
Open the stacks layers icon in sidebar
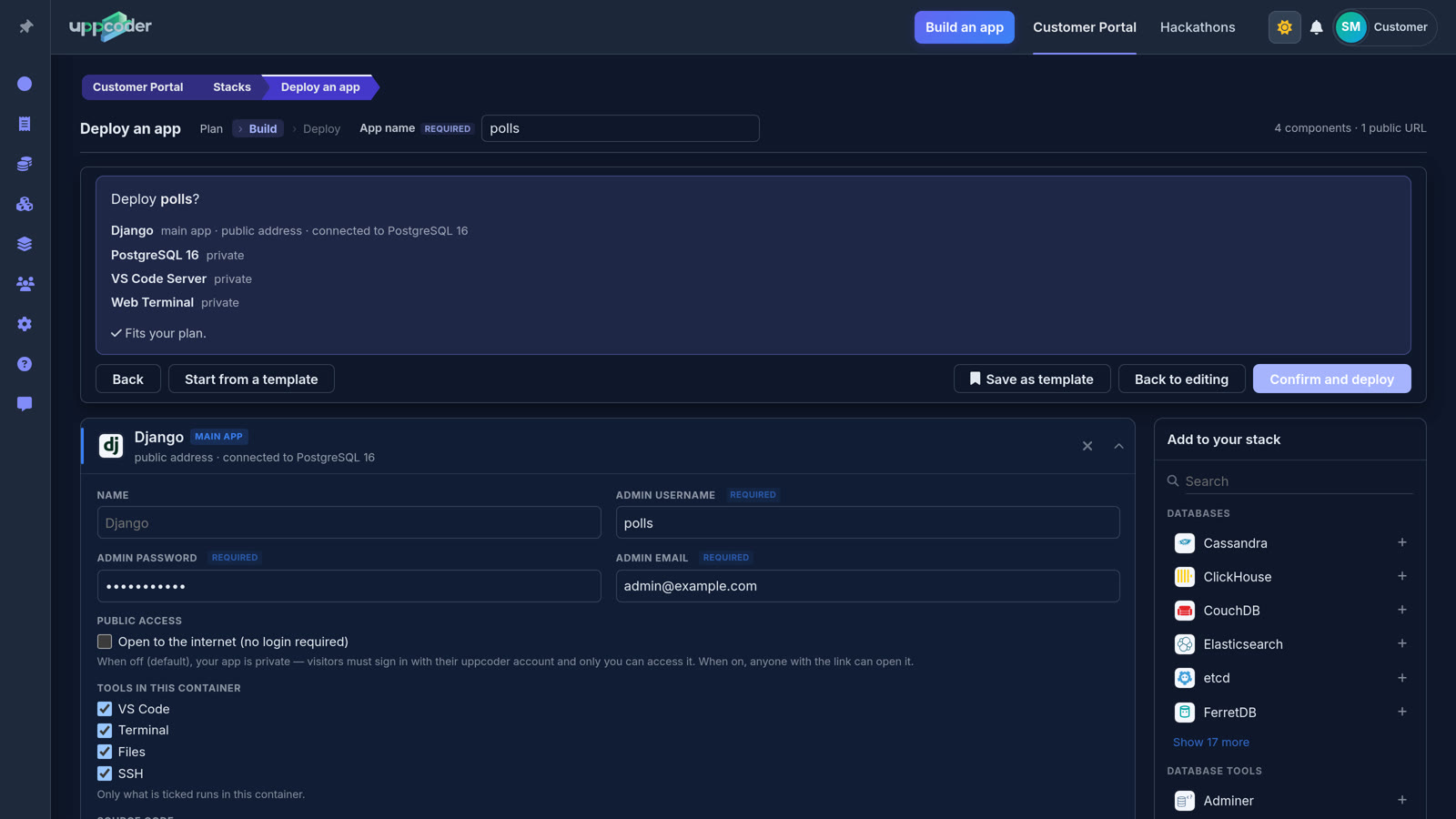pos(25,244)
